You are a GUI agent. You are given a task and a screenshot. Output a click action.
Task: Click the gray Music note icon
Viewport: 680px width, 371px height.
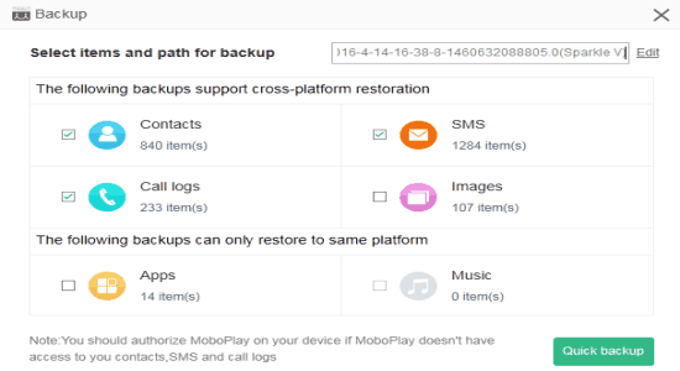(x=418, y=286)
